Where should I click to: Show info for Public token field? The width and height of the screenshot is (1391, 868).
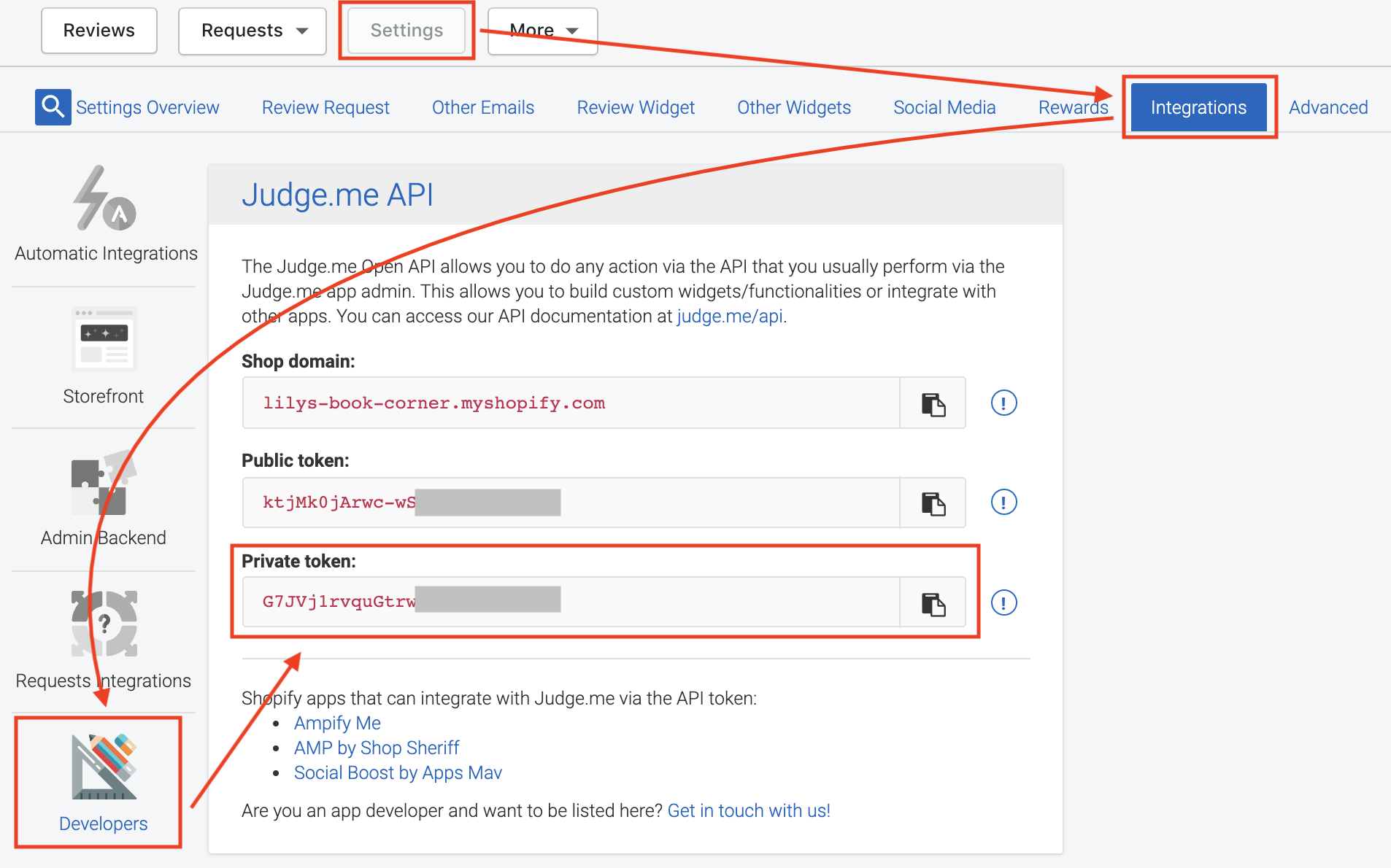click(x=1003, y=502)
